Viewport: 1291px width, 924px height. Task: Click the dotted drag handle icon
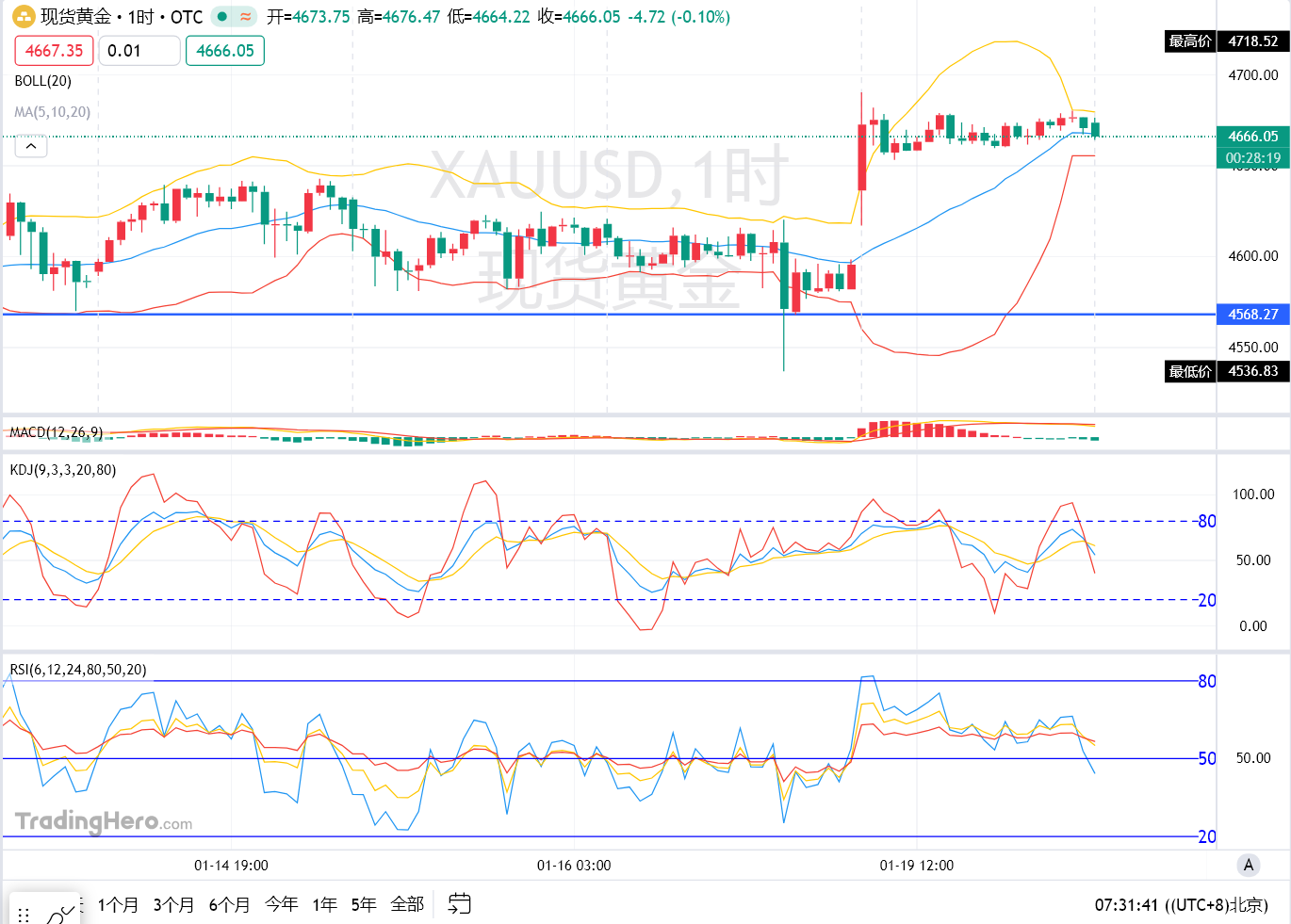tap(24, 914)
